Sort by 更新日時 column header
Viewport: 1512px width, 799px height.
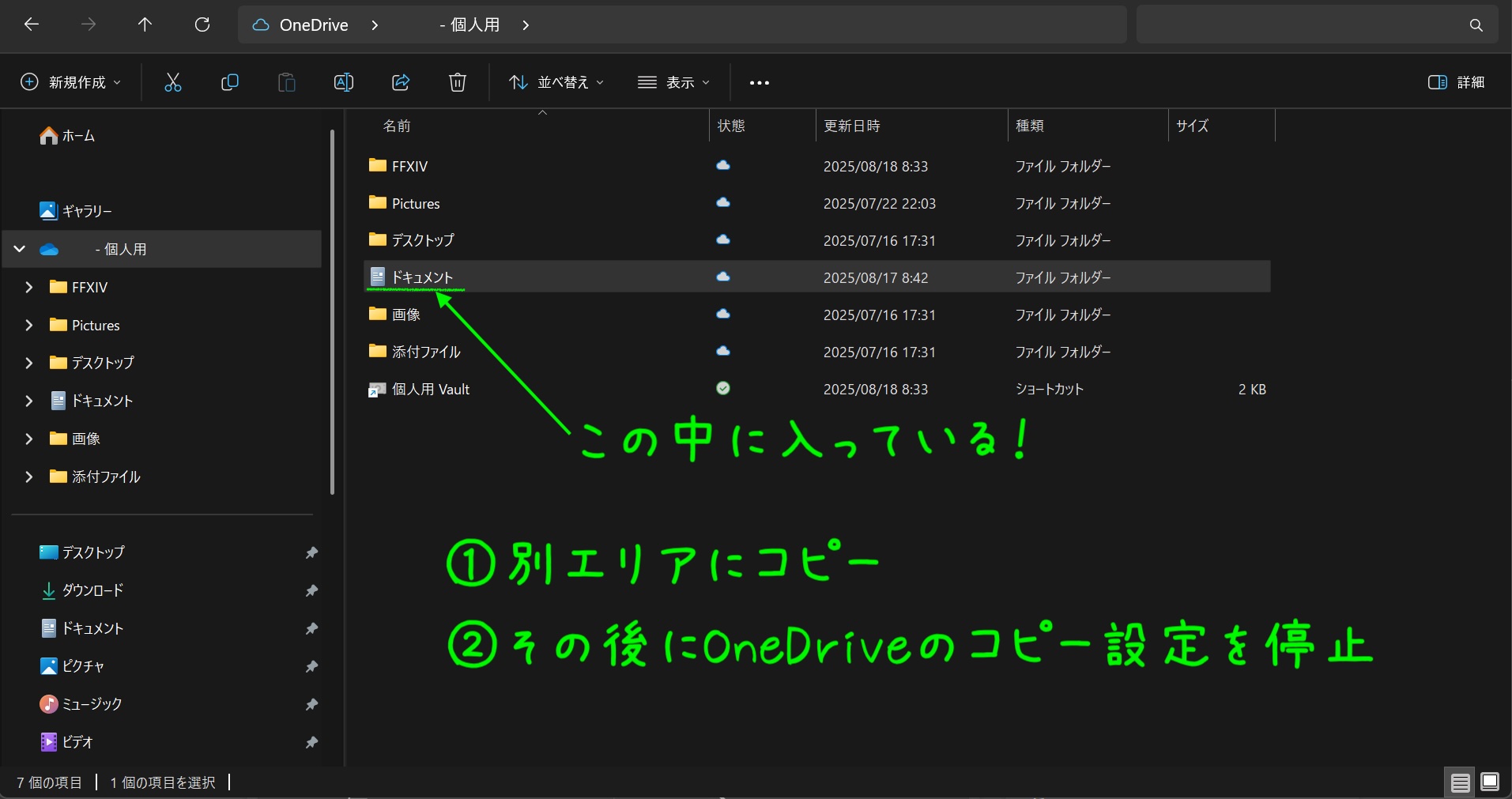852,126
